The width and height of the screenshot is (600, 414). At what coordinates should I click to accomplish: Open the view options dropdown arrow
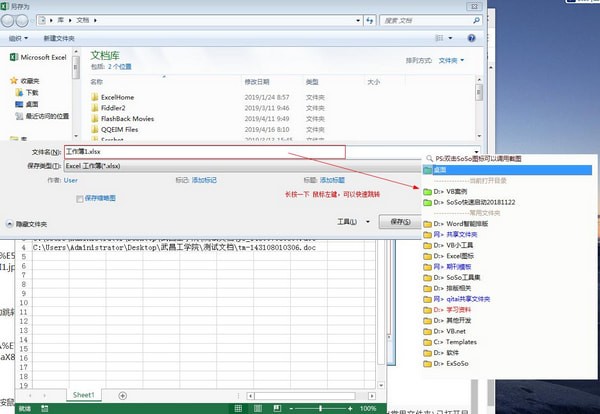pyautogui.click(x=450, y=38)
